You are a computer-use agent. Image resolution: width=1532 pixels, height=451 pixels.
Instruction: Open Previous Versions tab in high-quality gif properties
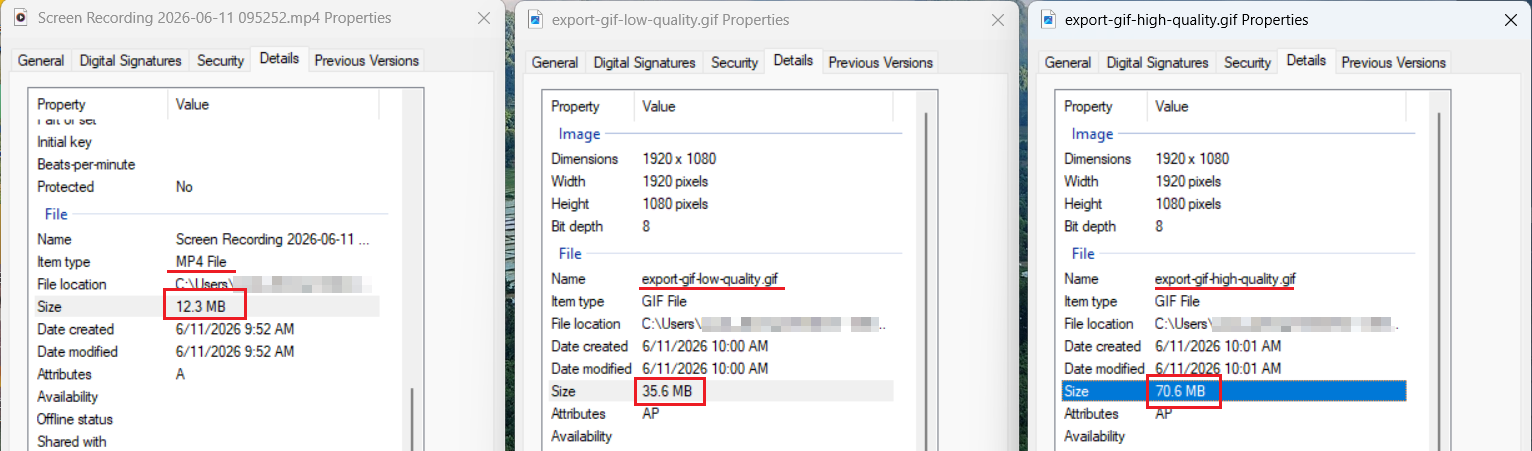[x=1394, y=62]
